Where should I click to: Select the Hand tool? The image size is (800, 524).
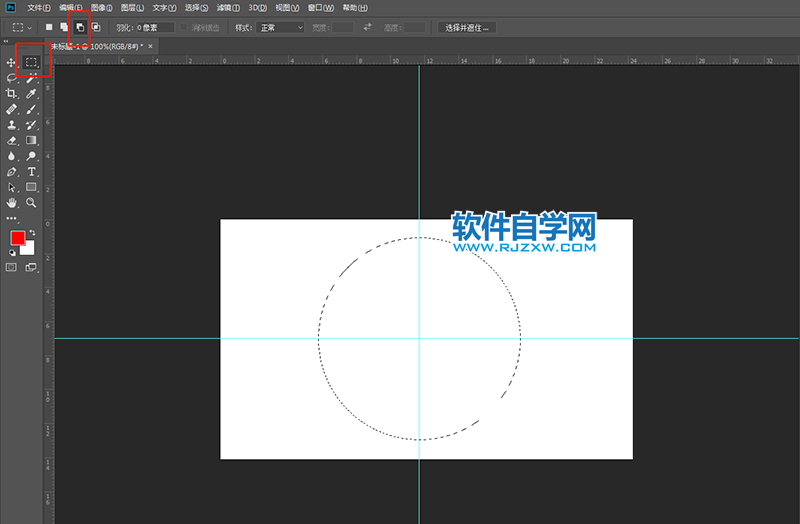12,203
